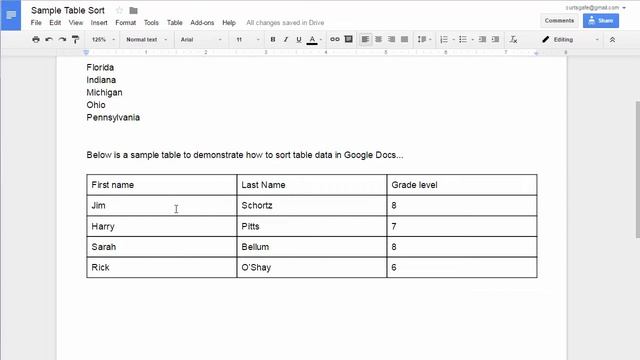Click the right indent marker on ruler
The width and height of the screenshot is (640, 360).
tap(536, 53)
